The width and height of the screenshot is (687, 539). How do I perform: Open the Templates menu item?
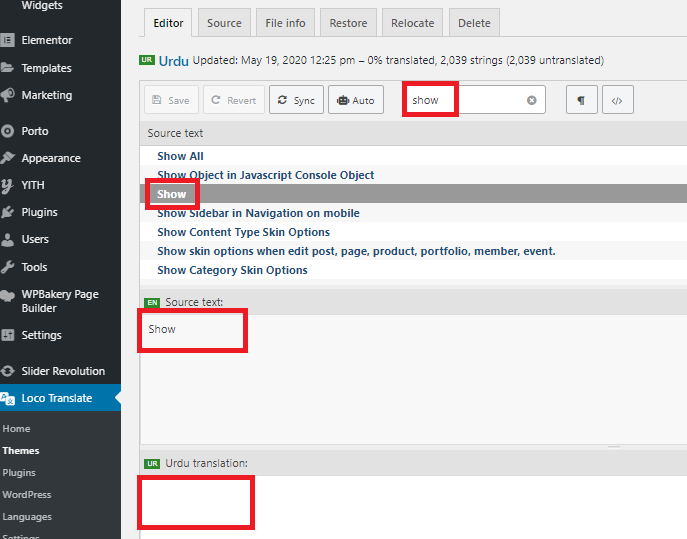point(46,68)
